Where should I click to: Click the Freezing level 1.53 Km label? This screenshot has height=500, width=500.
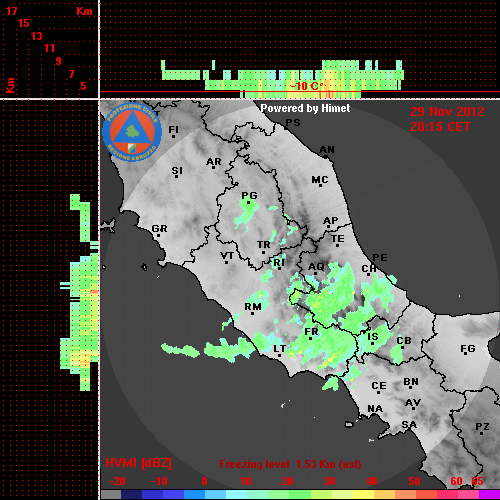click(290, 464)
